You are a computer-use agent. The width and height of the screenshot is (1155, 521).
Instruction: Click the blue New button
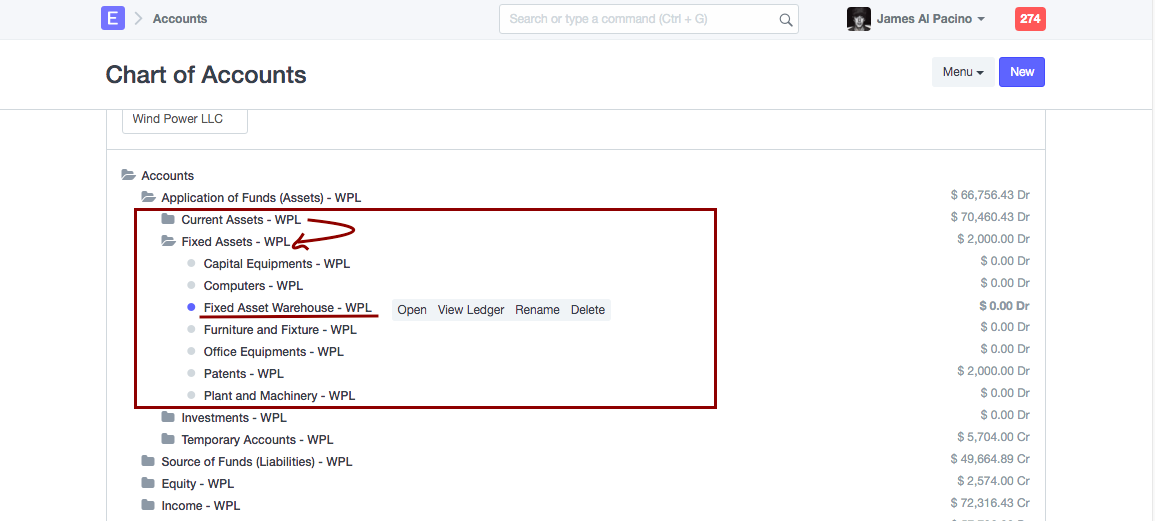click(1022, 72)
